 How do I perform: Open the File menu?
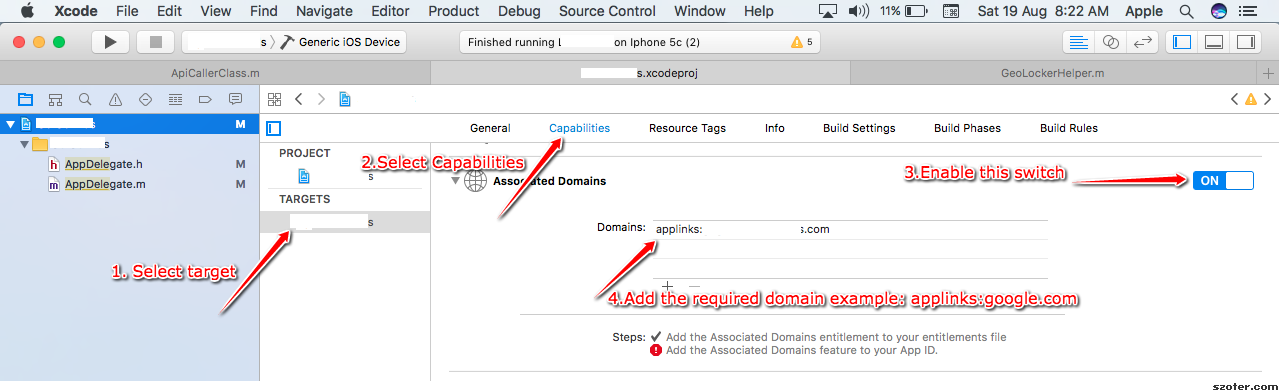point(127,12)
